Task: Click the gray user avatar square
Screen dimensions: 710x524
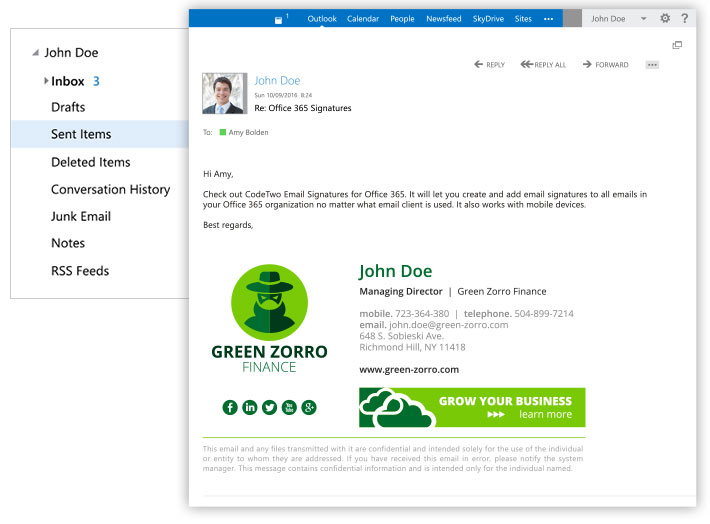Action: [572, 19]
